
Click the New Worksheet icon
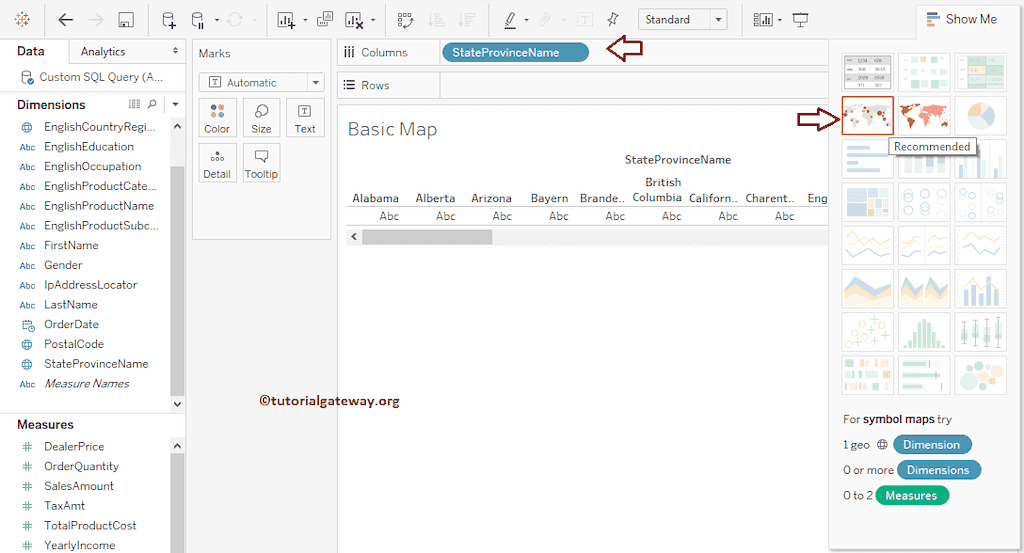point(286,20)
